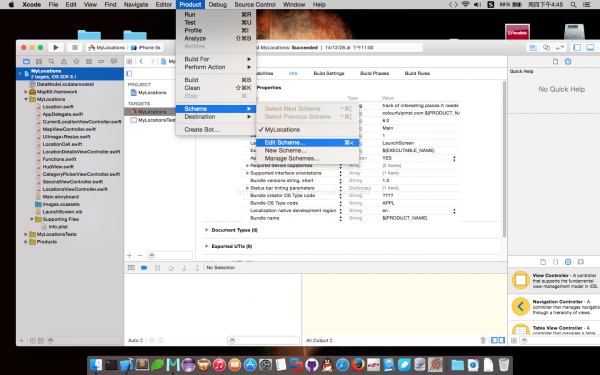The height and width of the screenshot is (375, 600).
Task: Select the Assistant editor toolbar icon
Action: [x=546, y=47]
